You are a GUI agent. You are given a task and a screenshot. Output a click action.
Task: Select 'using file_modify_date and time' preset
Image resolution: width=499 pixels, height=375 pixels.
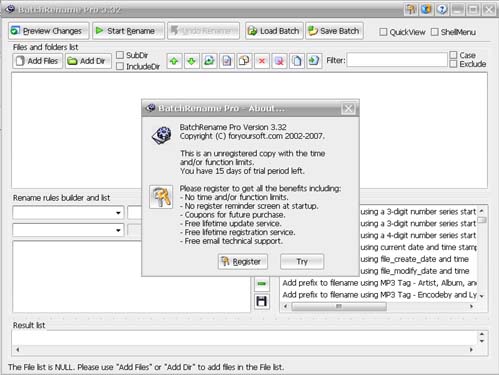point(415,271)
